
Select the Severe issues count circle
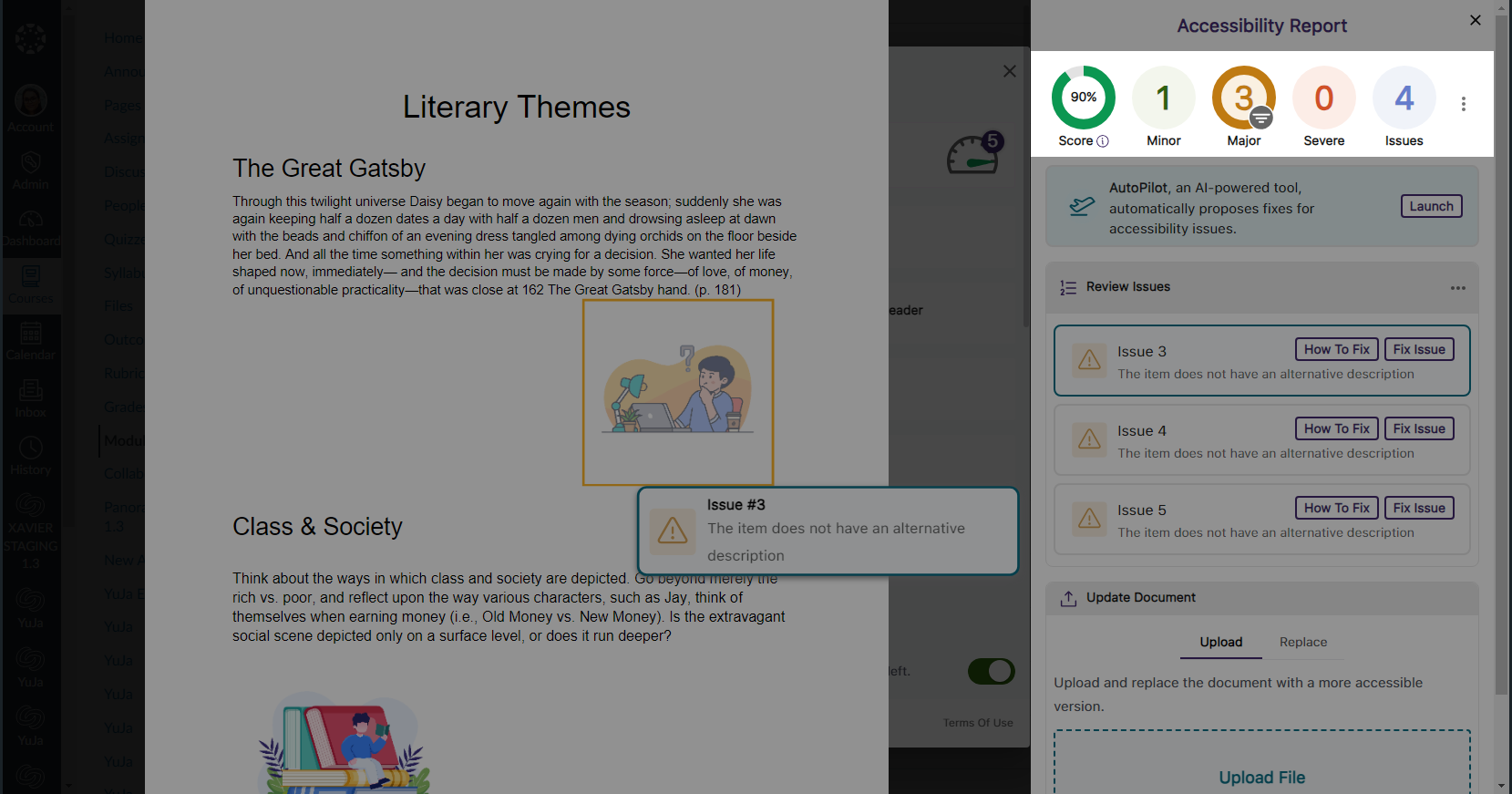tap(1323, 98)
